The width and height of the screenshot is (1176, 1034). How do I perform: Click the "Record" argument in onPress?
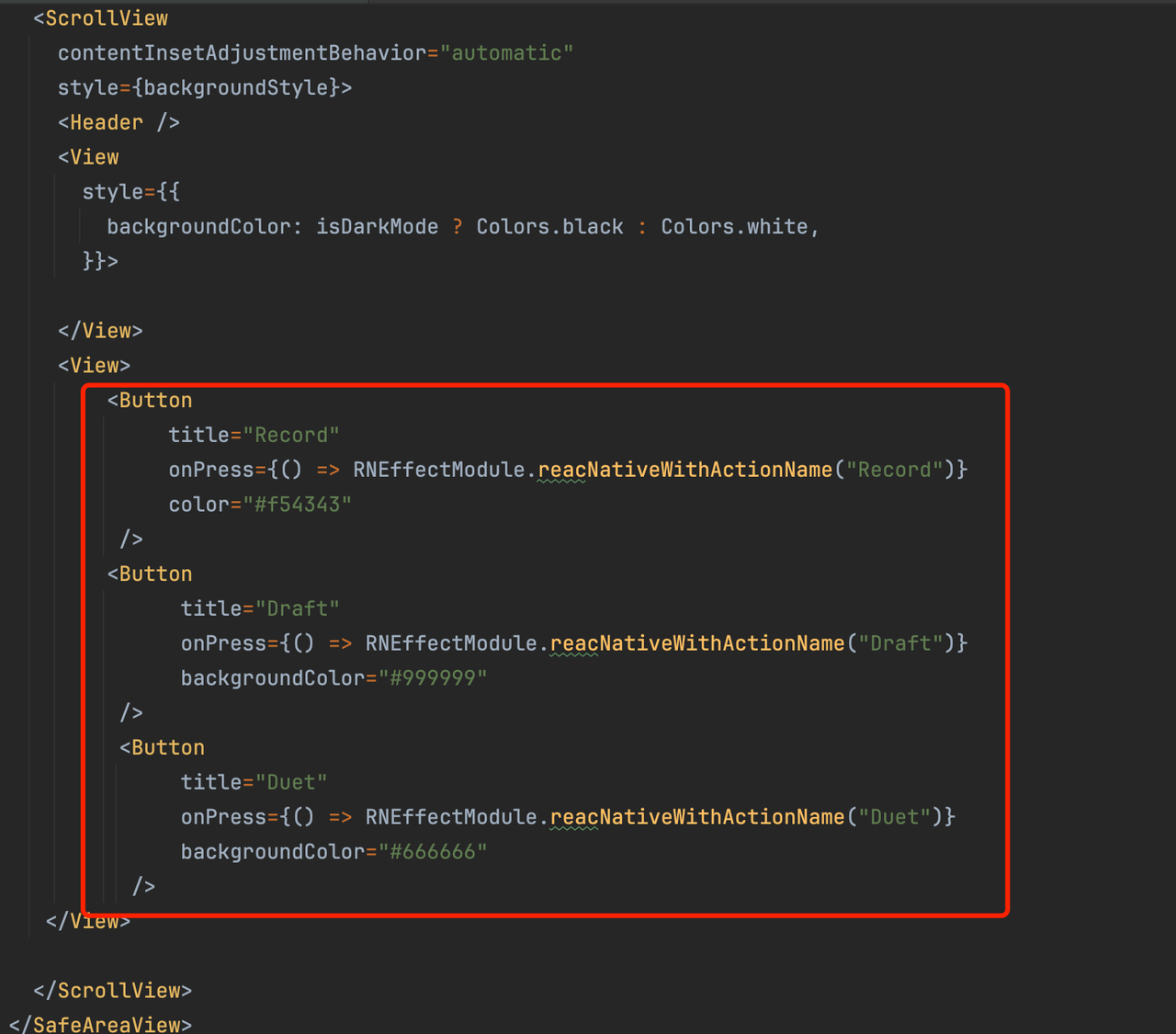[x=894, y=470]
